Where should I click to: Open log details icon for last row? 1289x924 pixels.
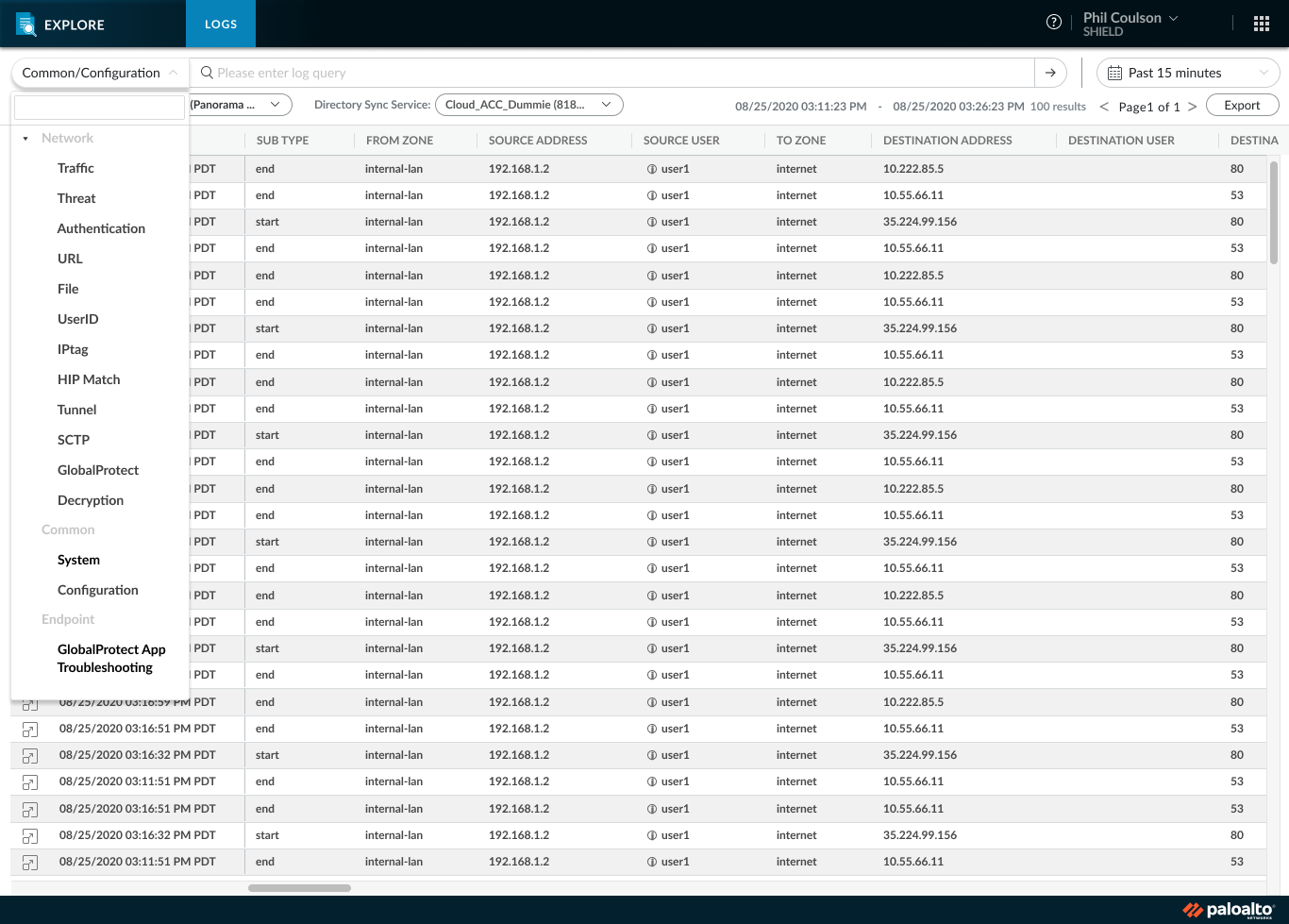[30, 863]
